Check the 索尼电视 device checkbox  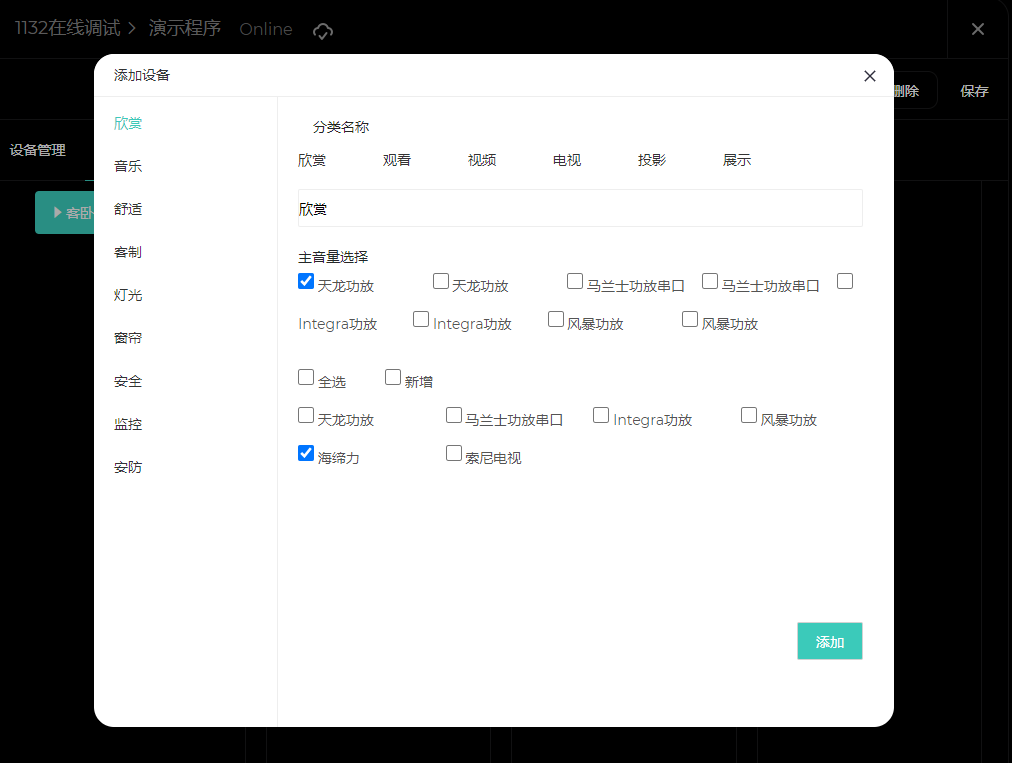(x=454, y=453)
